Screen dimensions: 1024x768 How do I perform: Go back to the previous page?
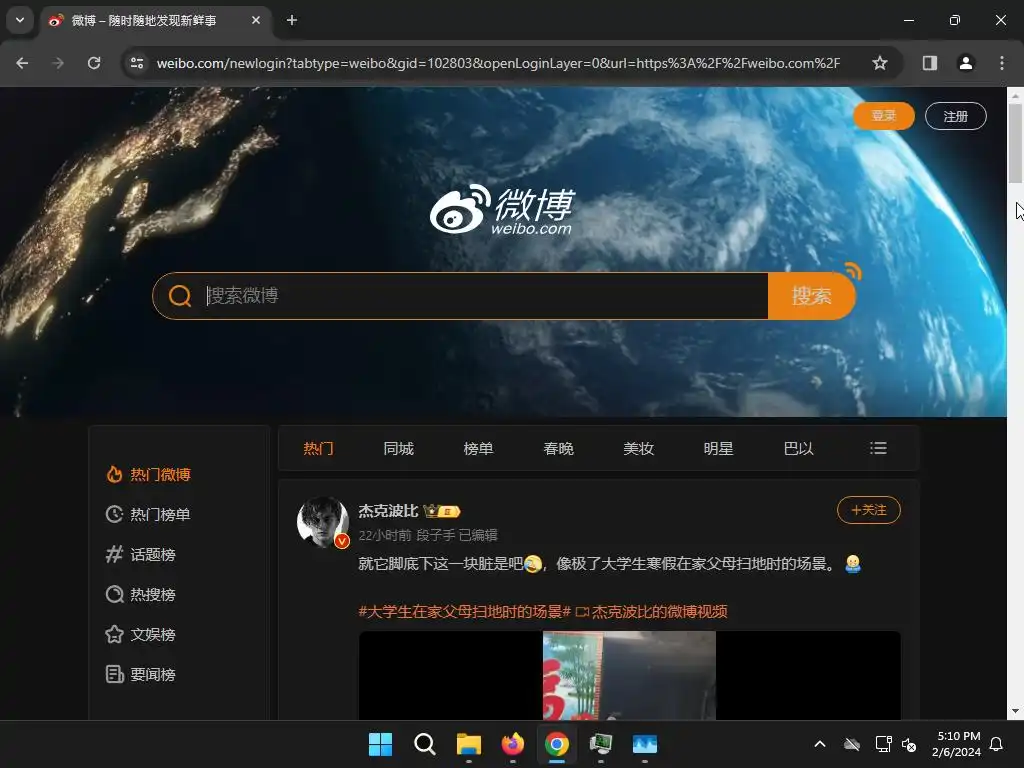[22, 63]
